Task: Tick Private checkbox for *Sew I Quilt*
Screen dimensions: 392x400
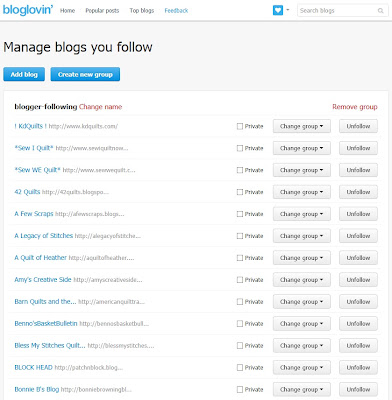Action: coord(240,148)
